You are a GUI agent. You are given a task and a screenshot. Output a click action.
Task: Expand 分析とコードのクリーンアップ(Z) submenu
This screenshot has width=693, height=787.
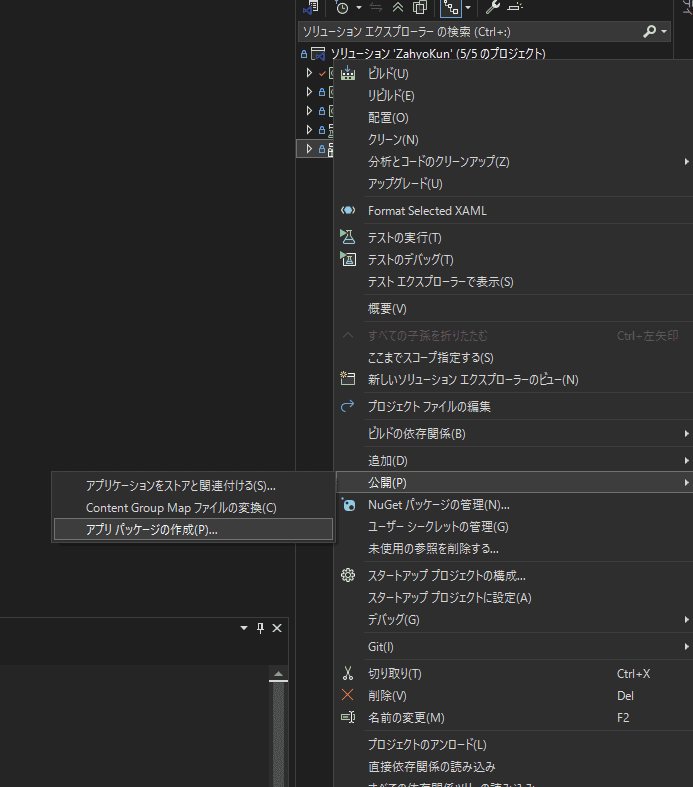(514, 162)
